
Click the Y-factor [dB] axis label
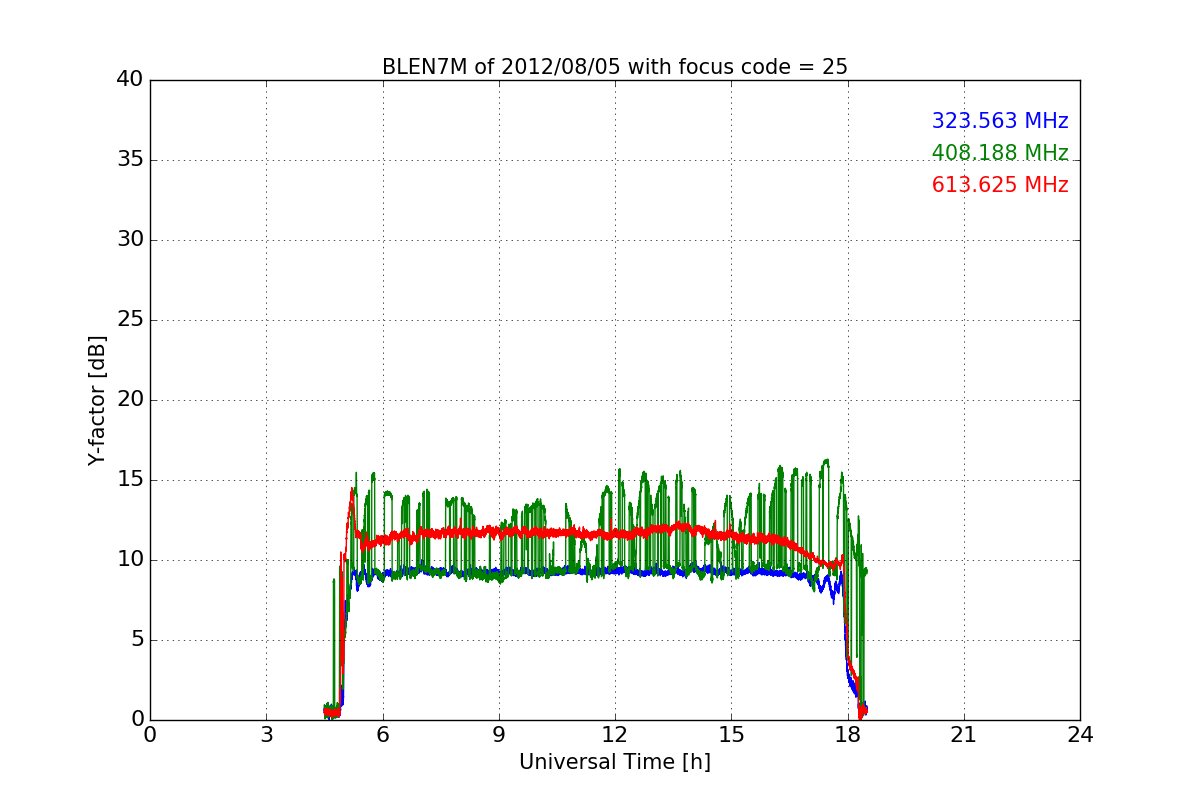[x=97, y=400]
